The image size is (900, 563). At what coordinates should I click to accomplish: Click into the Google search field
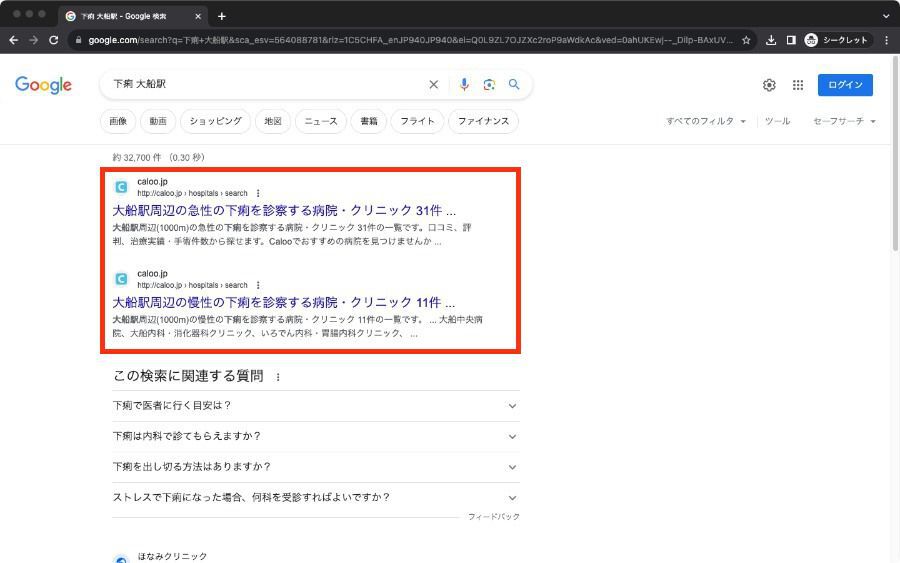click(x=260, y=85)
